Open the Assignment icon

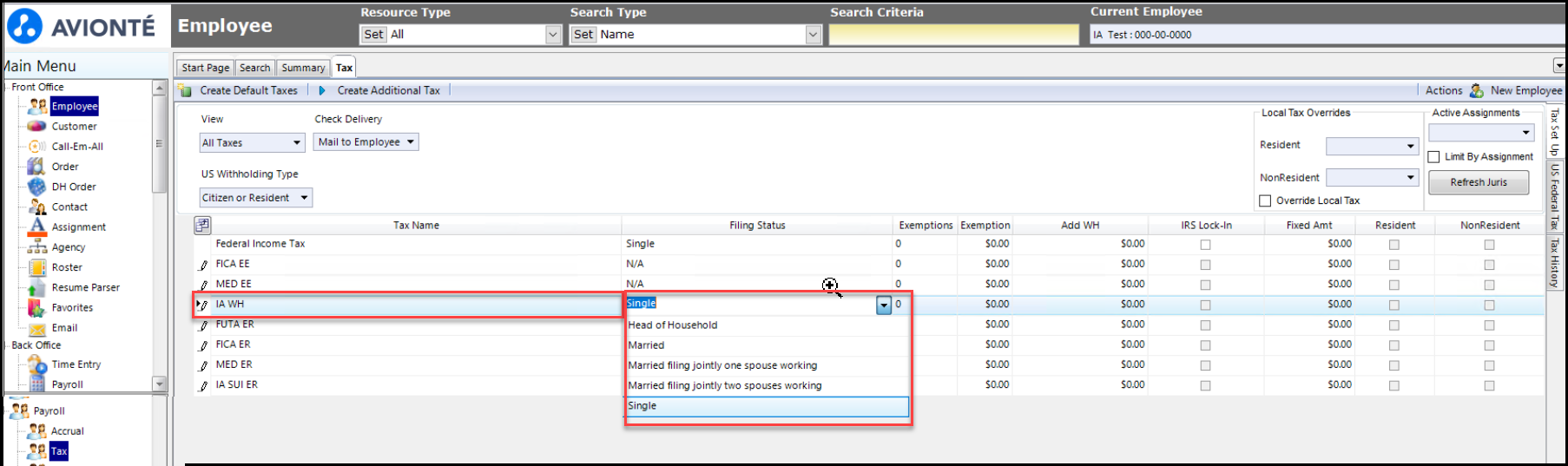point(36,226)
